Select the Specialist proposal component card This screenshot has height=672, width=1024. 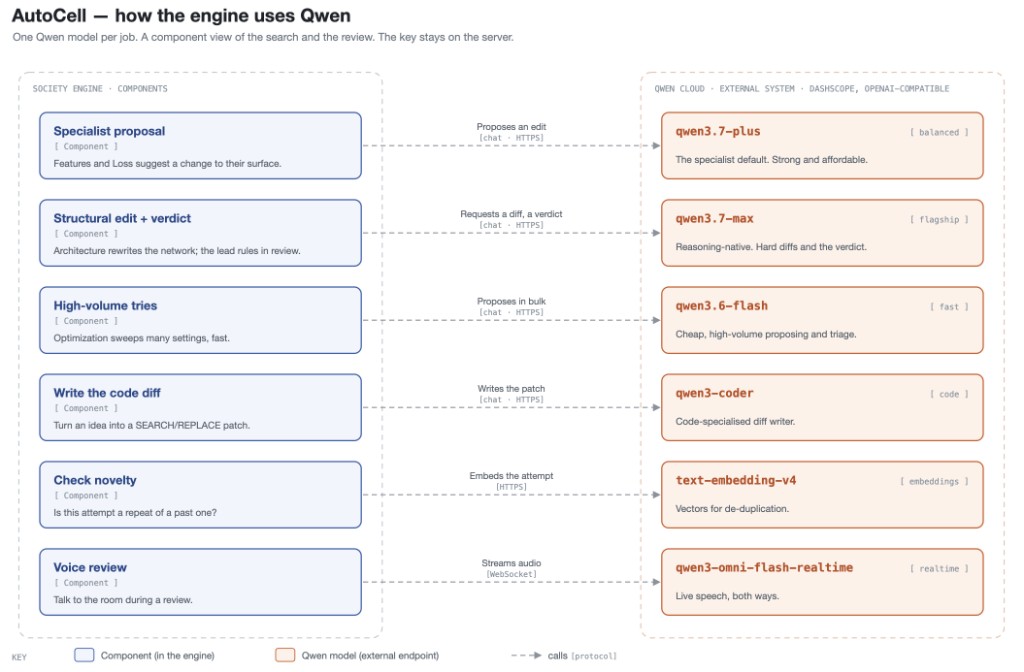200,146
